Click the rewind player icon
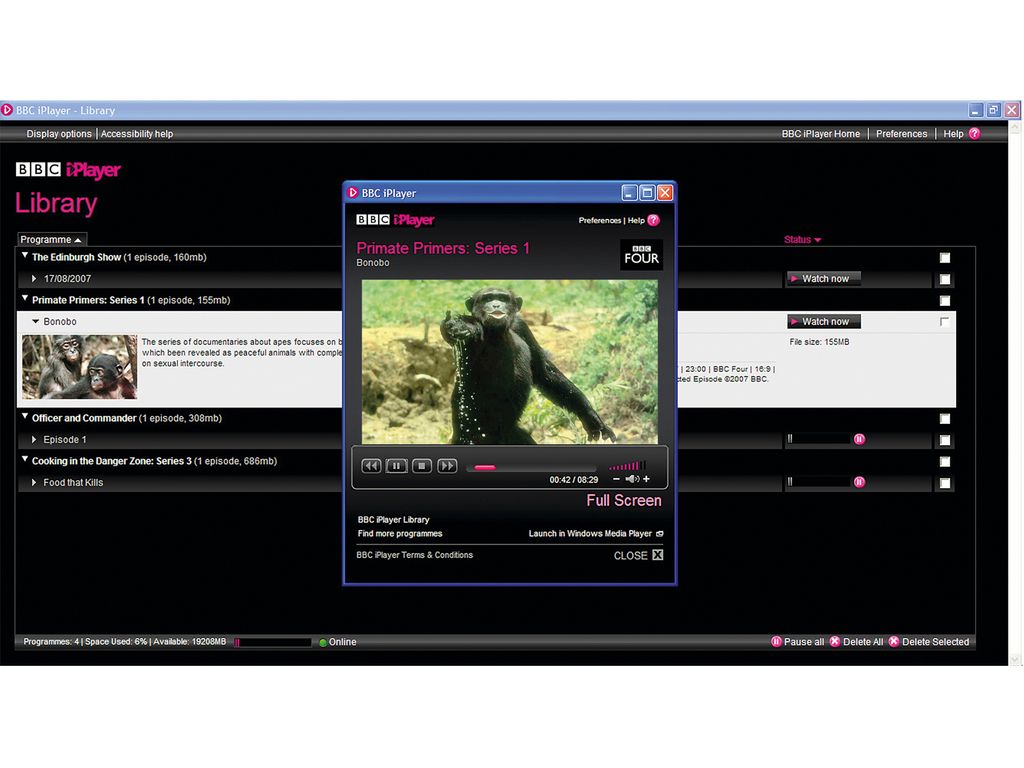 point(371,466)
